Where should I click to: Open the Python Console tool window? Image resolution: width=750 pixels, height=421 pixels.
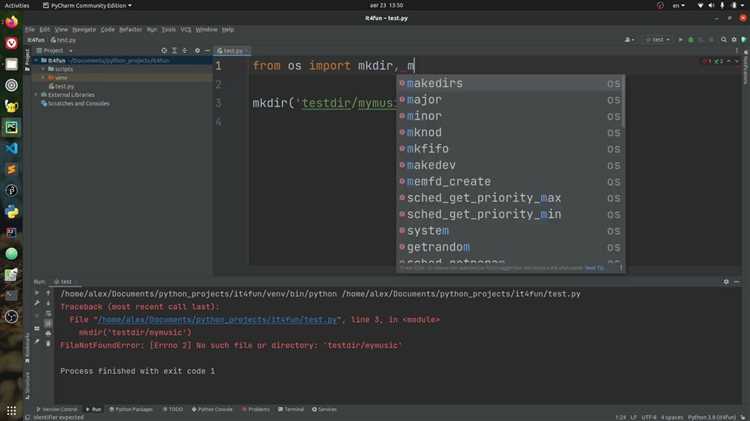point(212,410)
